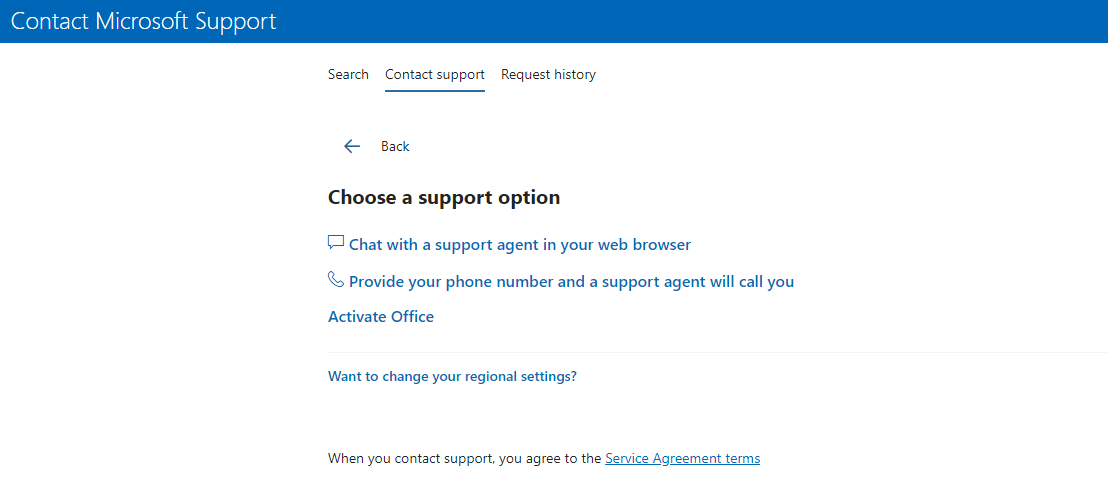This screenshot has width=1108, height=504.
Task: Request a support agent callback by phone number
Action: [572, 281]
